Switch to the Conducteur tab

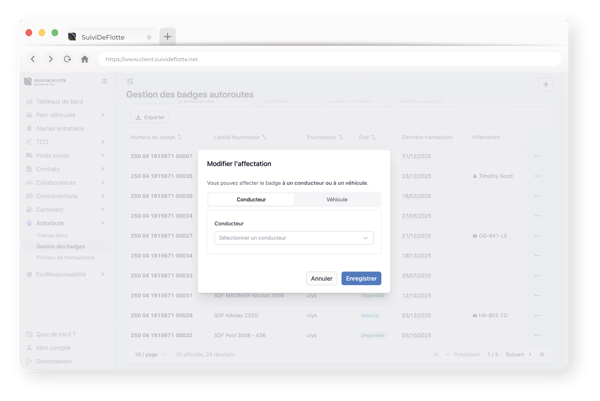251,200
